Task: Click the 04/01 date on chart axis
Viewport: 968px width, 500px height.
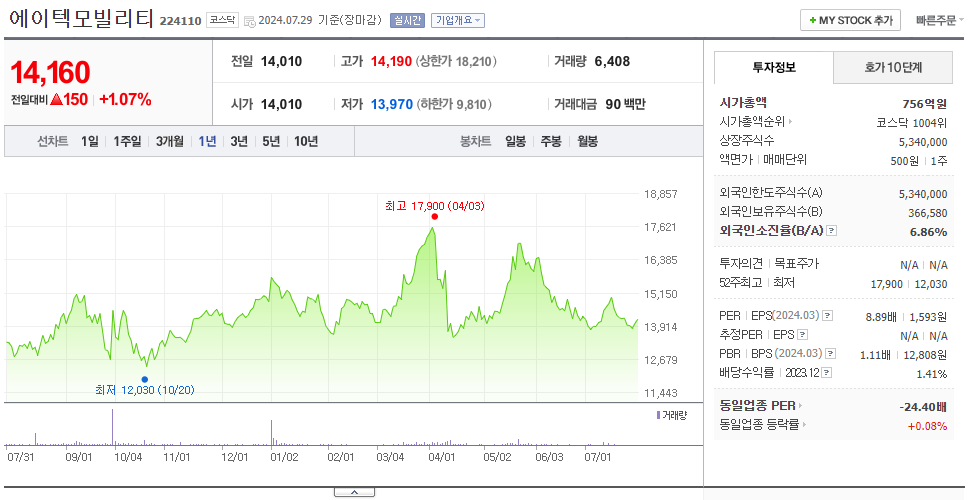Action: click(442, 457)
